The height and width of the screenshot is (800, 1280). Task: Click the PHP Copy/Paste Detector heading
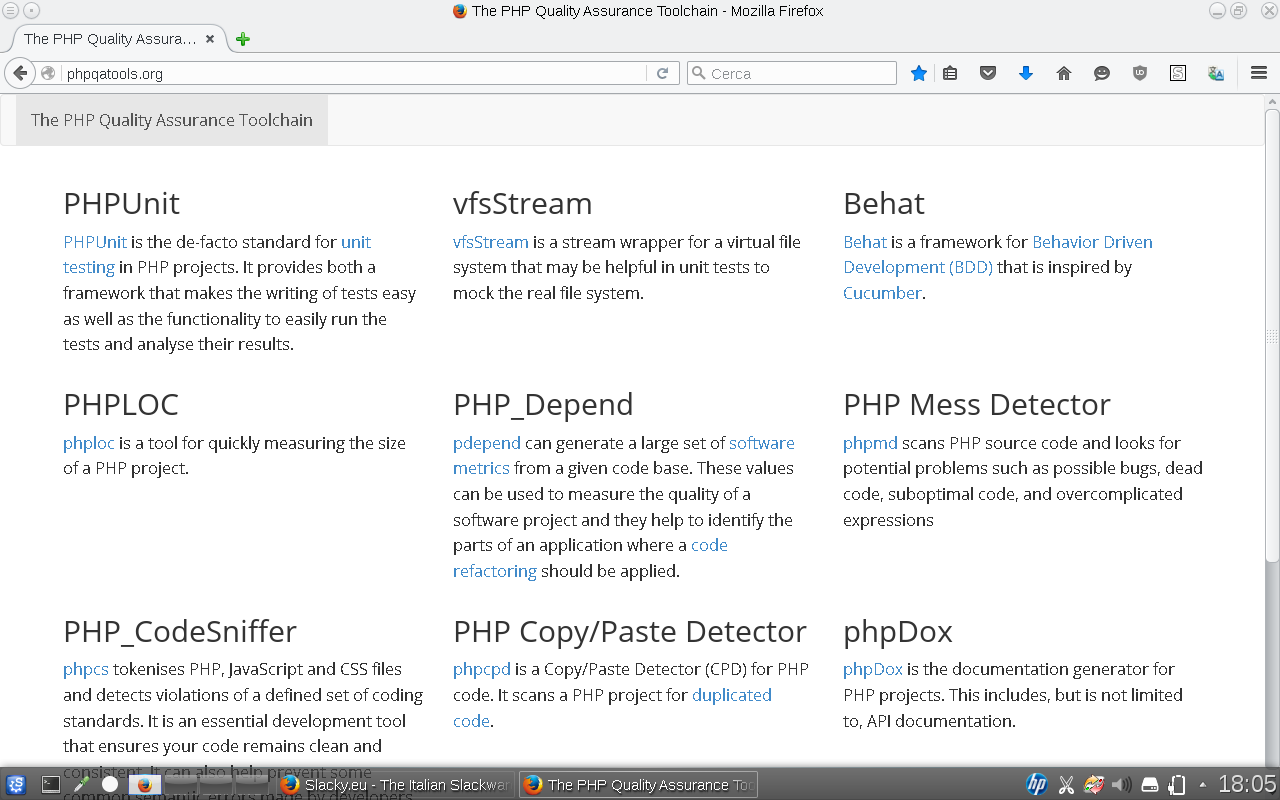coord(630,631)
